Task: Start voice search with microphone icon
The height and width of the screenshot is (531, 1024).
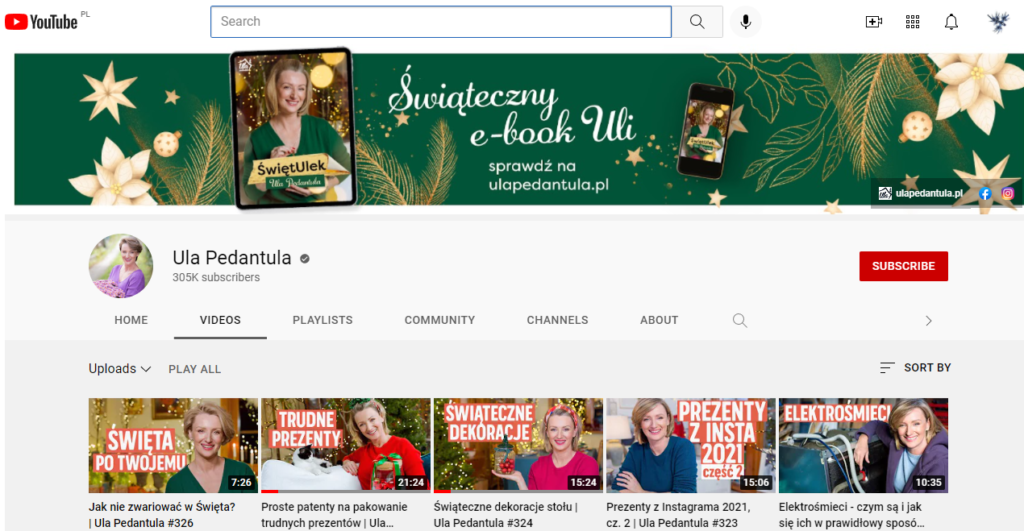Action: click(745, 22)
